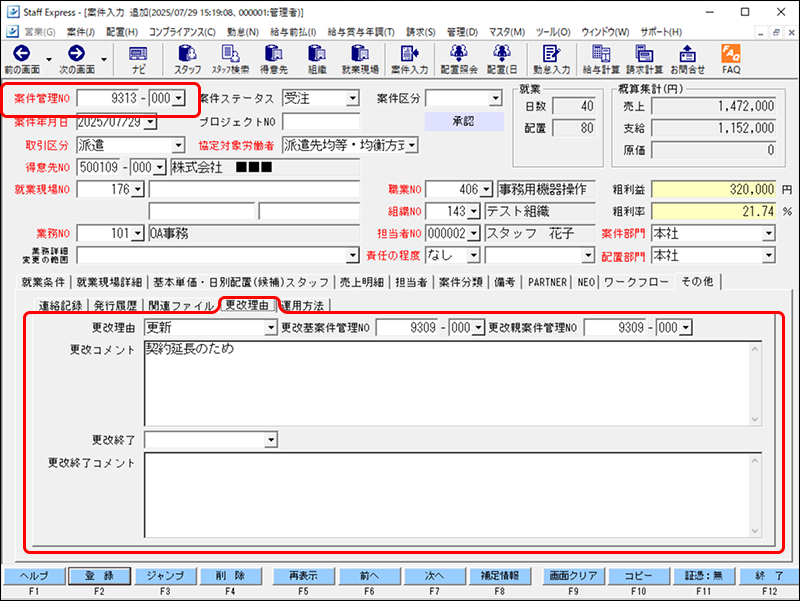The image size is (800, 601).
Task: Open the 責任の程度 dropdown
Action: (x=474, y=255)
